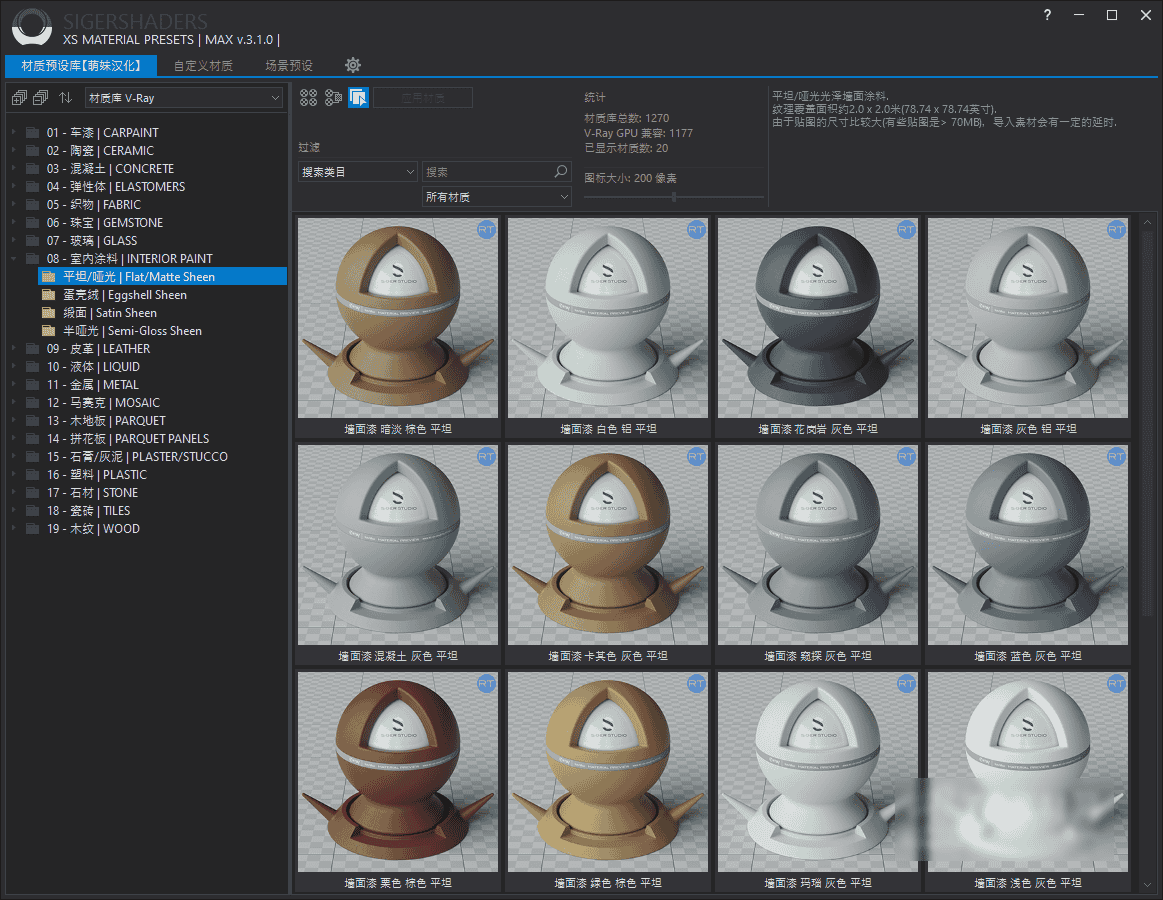Click the RT badge on 墙面漆 栗色 棕色 平坦
Viewport: 1163px width, 900px height.
point(487,684)
